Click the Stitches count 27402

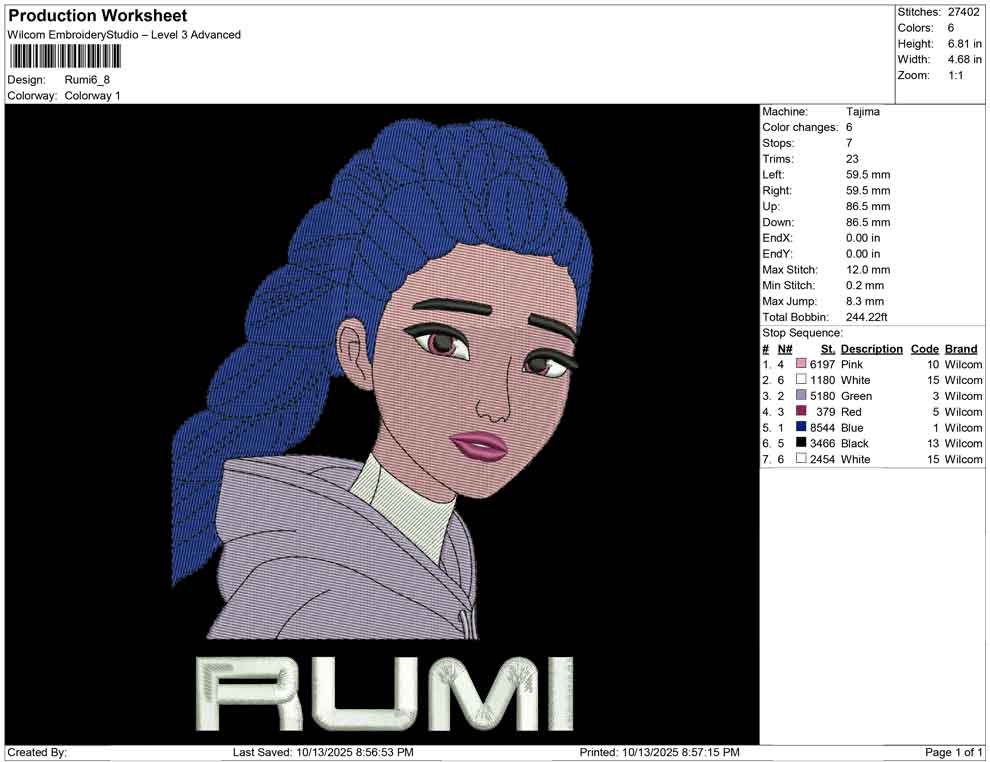(x=962, y=12)
